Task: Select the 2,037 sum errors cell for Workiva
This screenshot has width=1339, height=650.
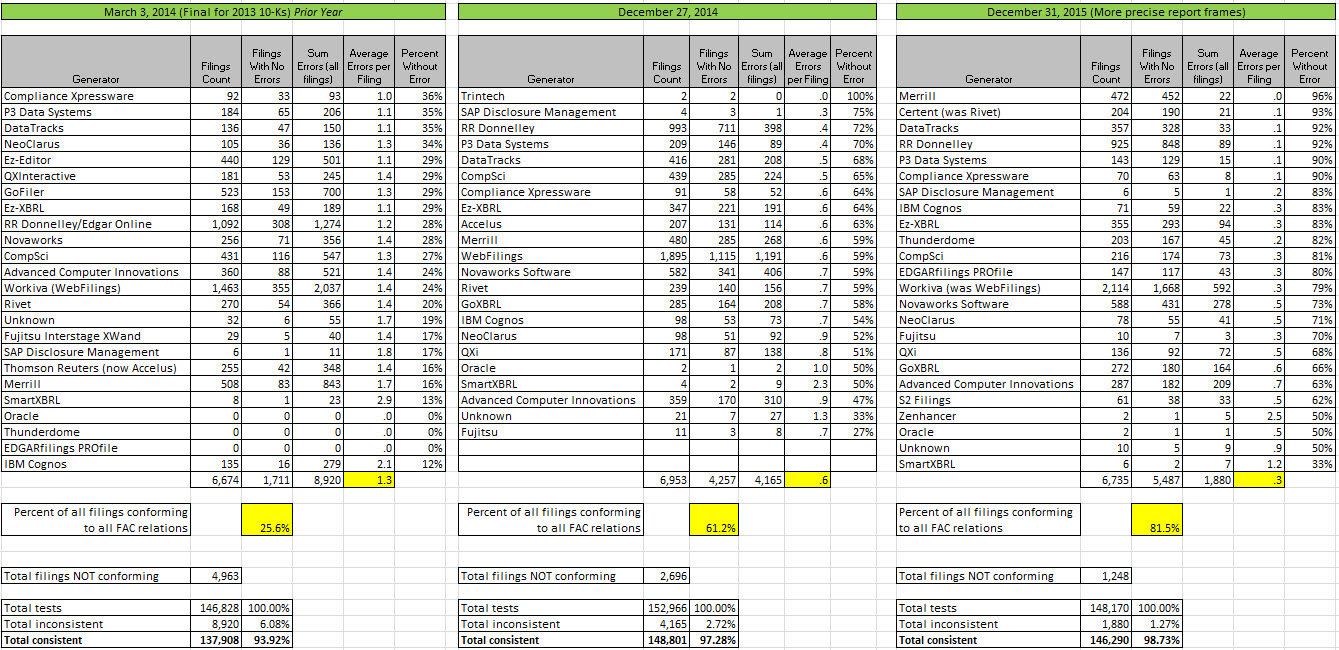Action: (x=317, y=288)
